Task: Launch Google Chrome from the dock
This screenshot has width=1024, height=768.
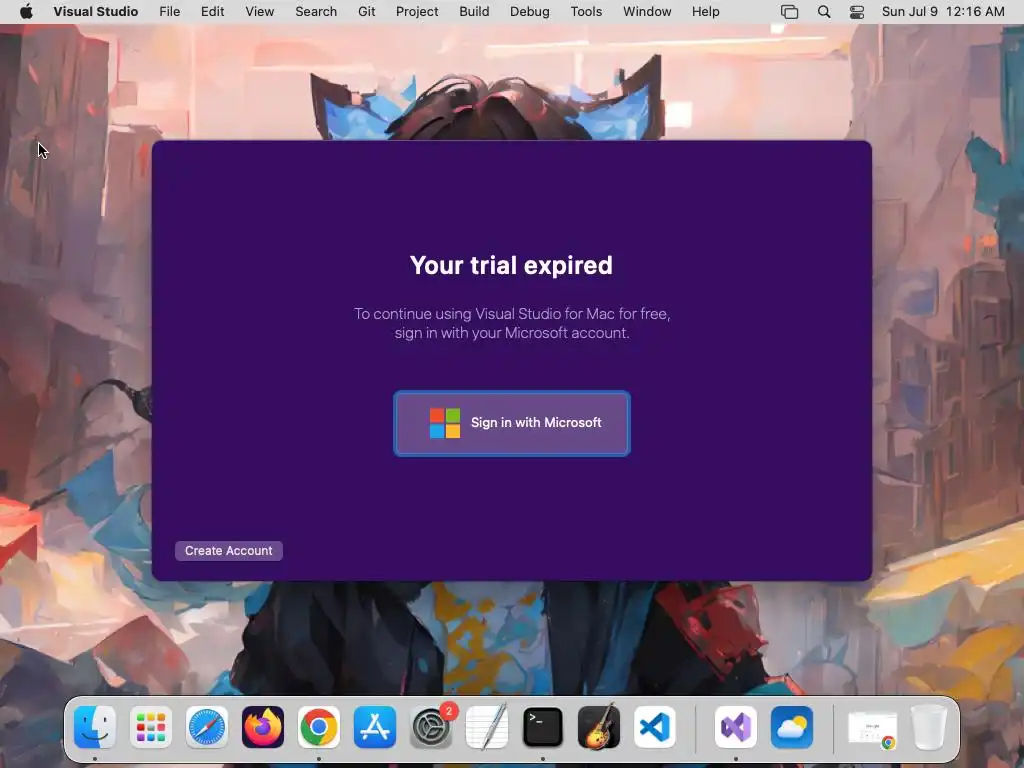Action: click(x=319, y=727)
